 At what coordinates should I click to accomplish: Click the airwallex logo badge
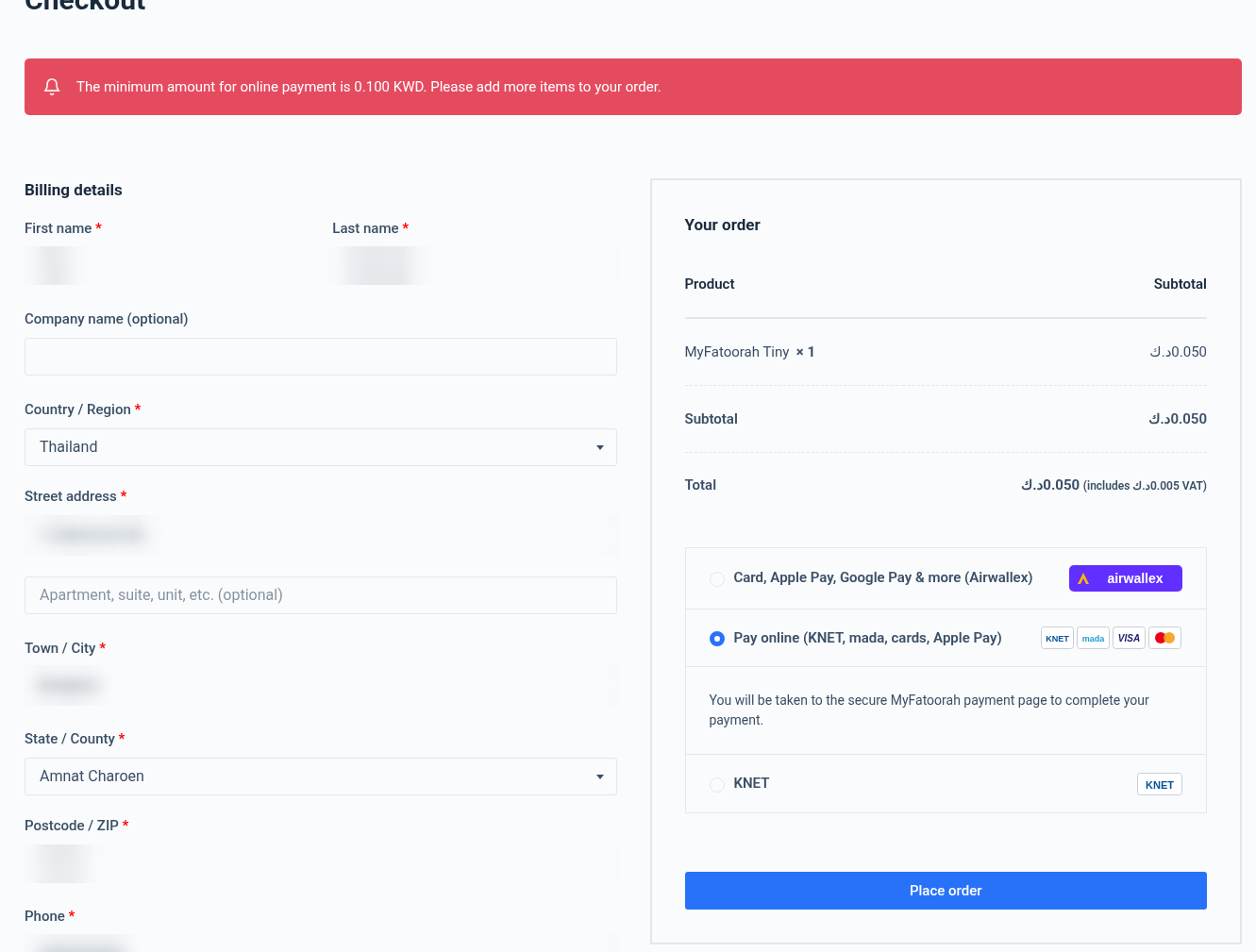click(x=1125, y=578)
